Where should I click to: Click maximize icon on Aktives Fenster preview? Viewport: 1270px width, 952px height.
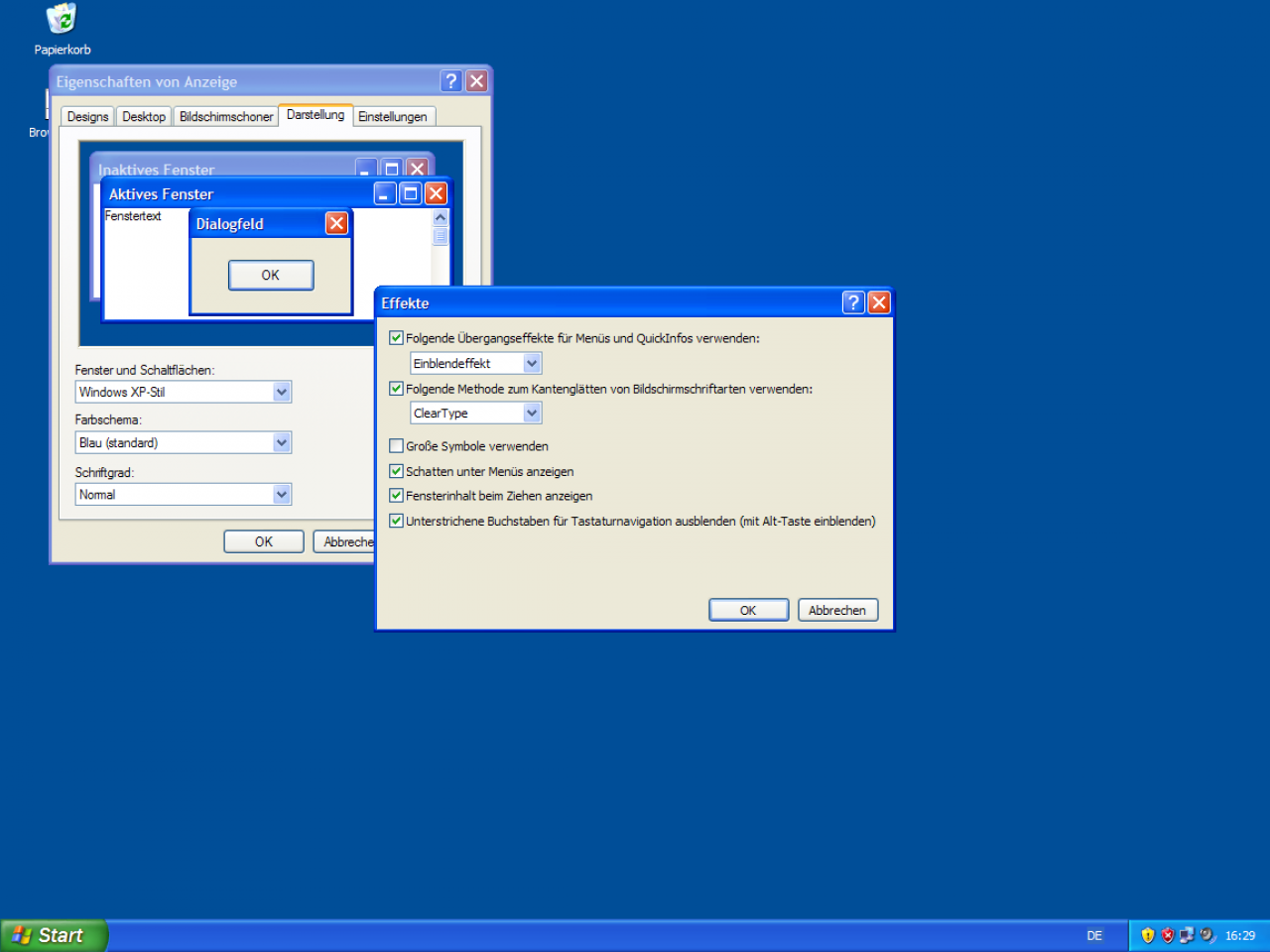[410, 193]
